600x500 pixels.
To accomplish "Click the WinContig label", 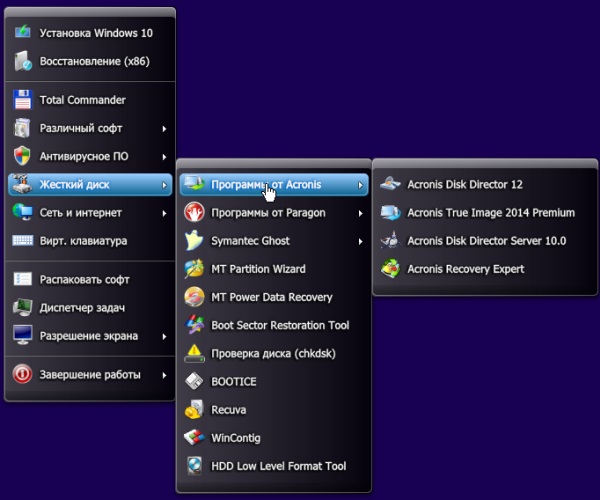I will [236, 438].
